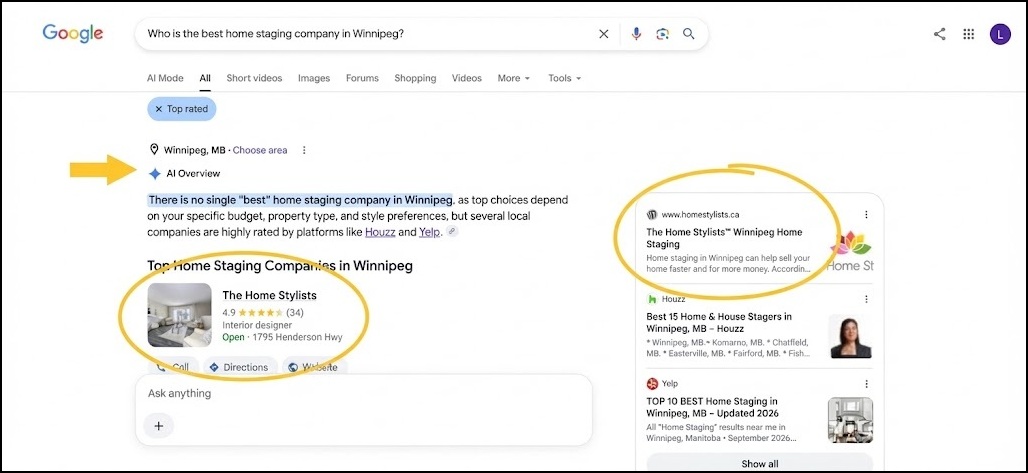The width and height of the screenshot is (1028, 473).
Task: Remove the Top rated filter chip
Action: coord(182,109)
